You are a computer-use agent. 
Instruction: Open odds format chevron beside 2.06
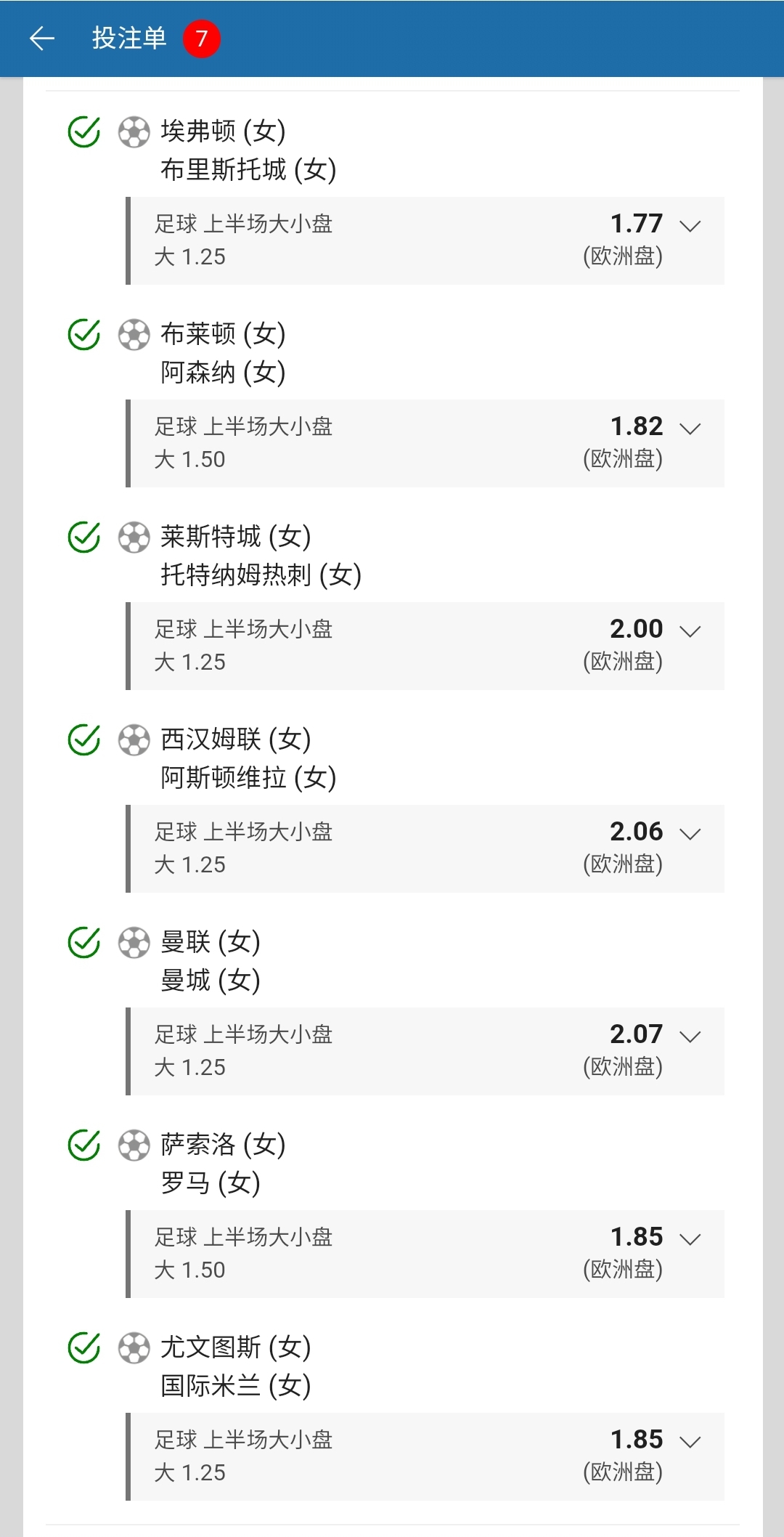(x=690, y=834)
